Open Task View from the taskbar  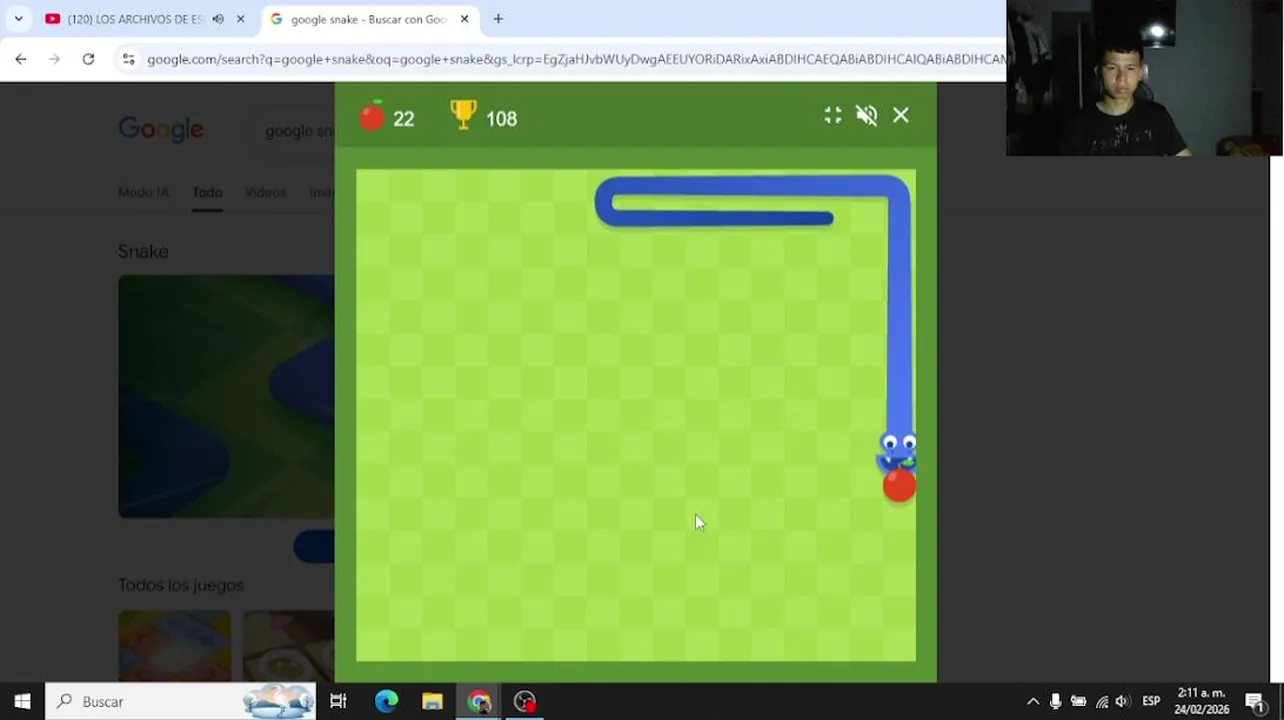[x=338, y=701]
